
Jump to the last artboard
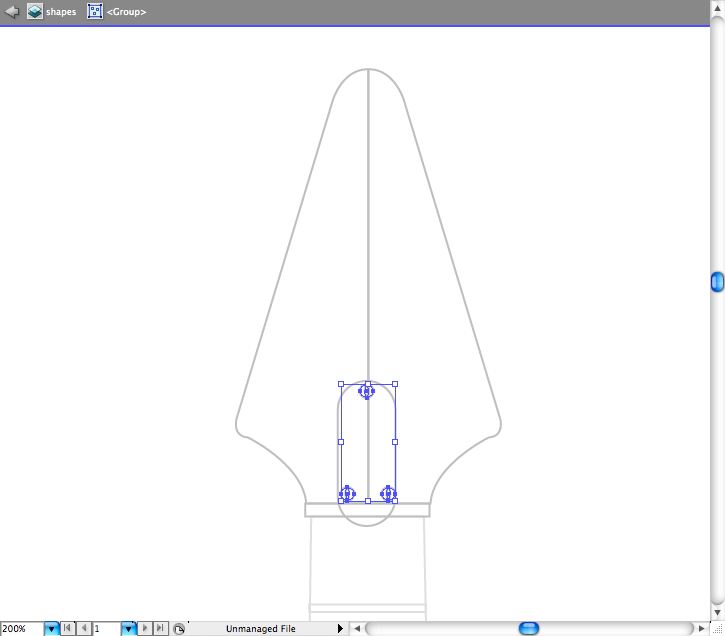pyautogui.click(x=161, y=628)
